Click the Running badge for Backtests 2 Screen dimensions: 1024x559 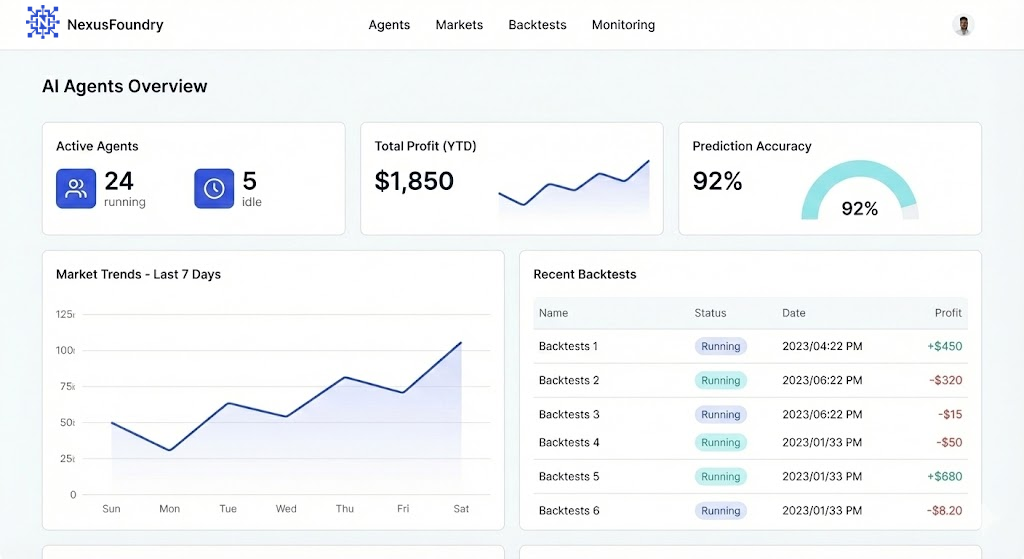coord(720,380)
